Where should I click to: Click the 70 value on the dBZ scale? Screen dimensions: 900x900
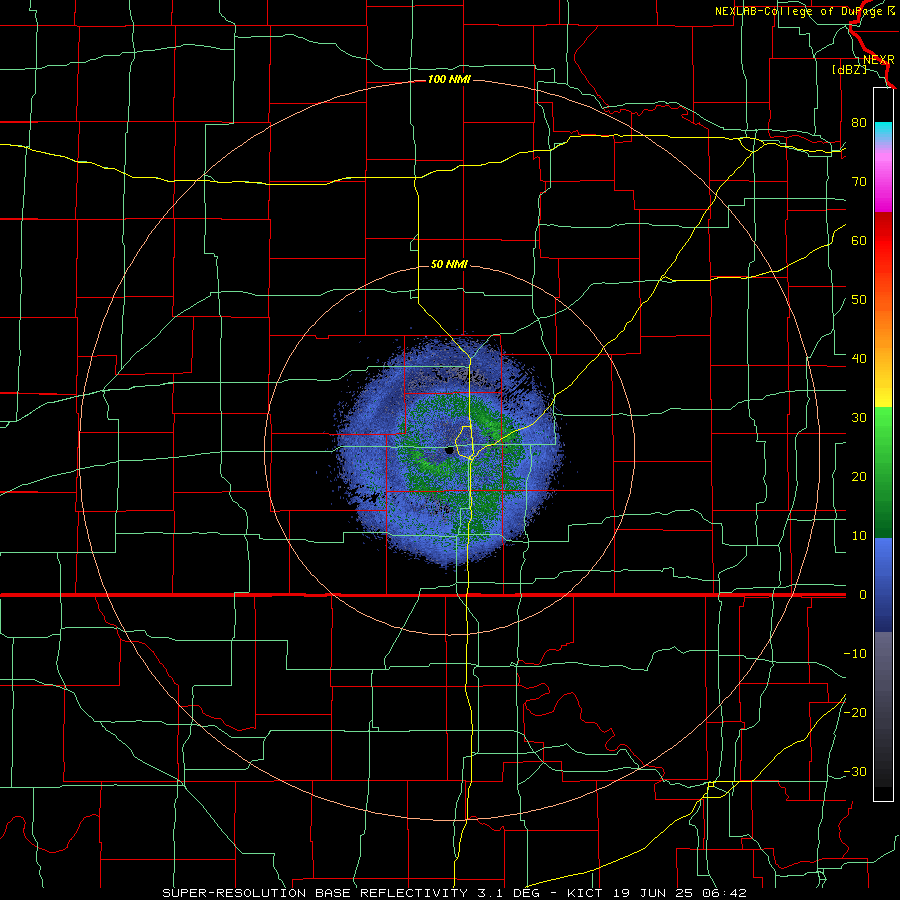click(859, 181)
